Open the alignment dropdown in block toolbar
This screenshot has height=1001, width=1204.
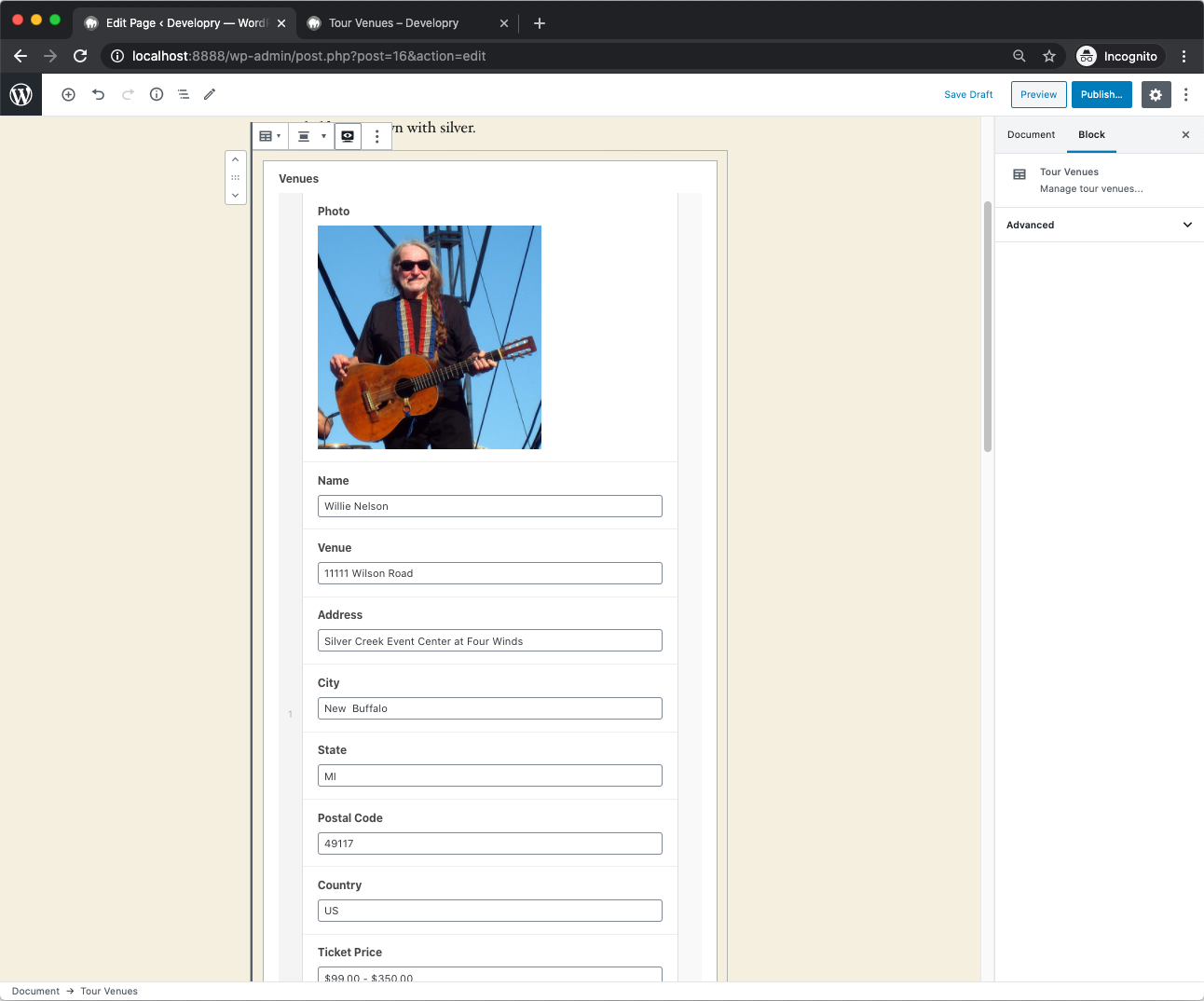click(x=311, y=136)
